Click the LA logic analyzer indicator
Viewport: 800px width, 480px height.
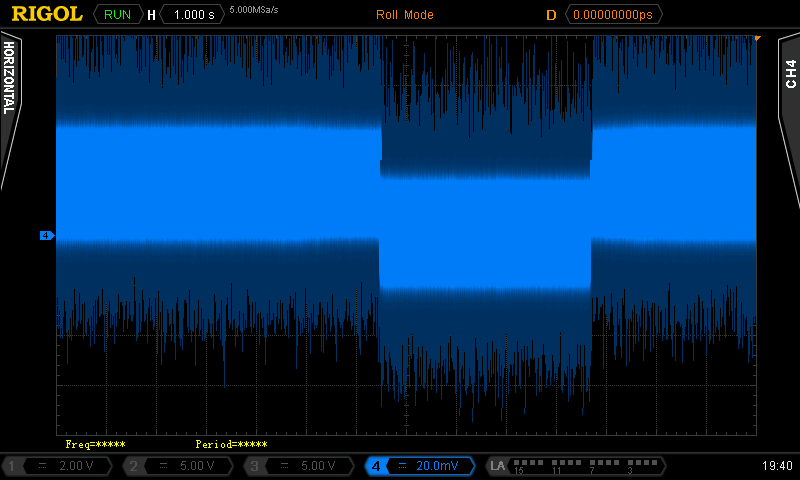pos(576,466)
